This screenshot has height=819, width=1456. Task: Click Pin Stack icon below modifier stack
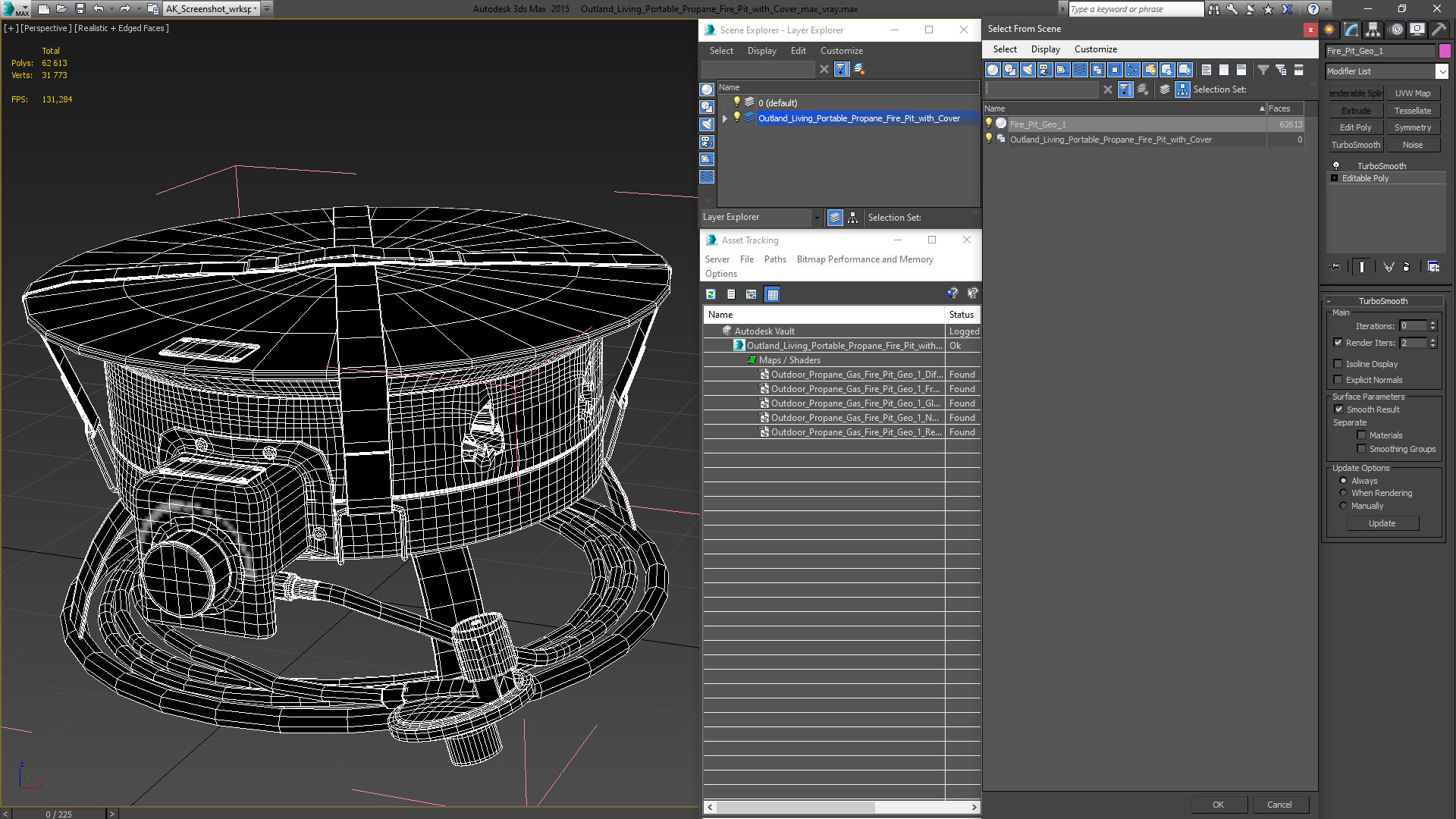(1335, 267)
